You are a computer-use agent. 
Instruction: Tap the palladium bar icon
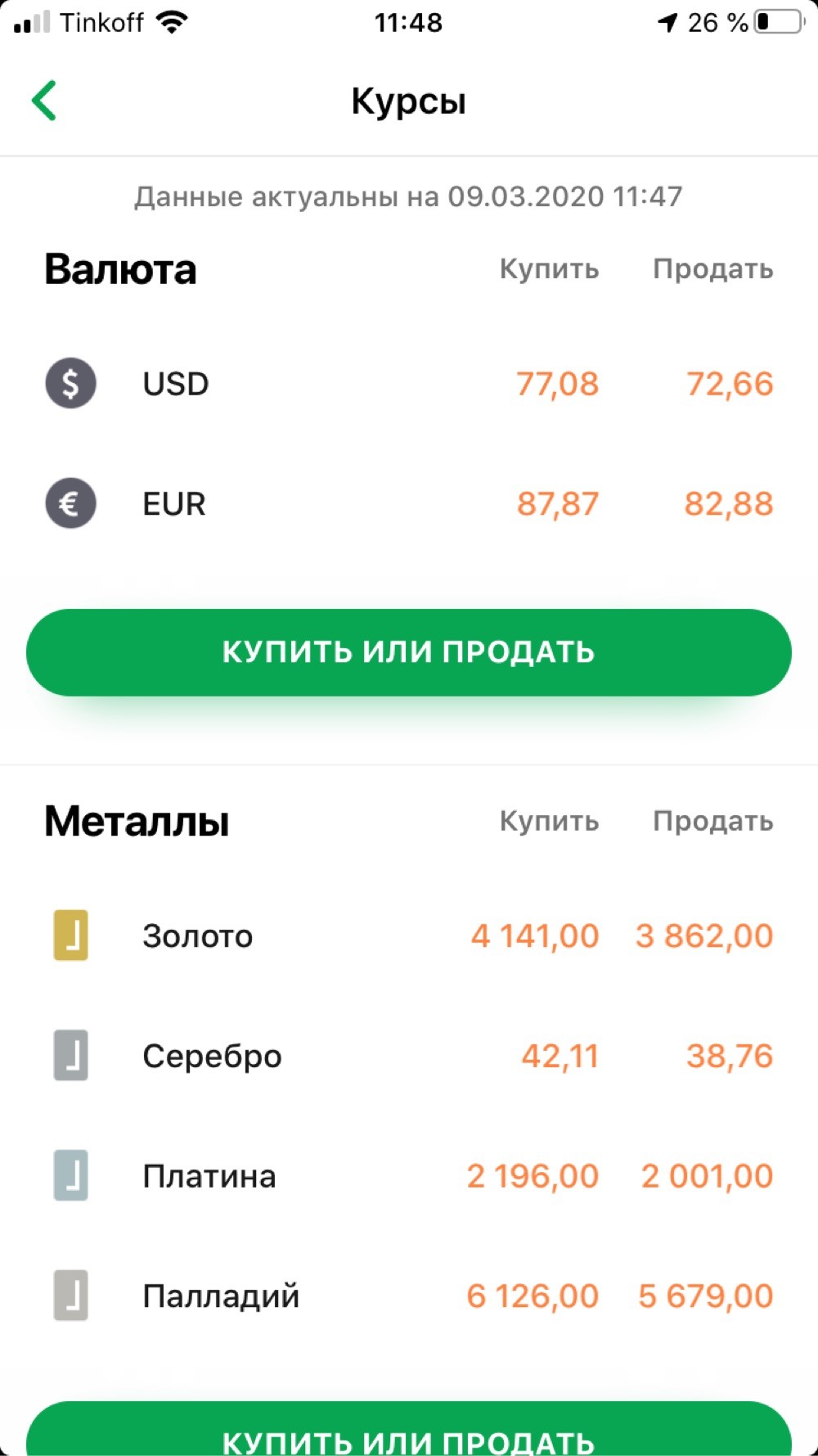[x=71, y=1296]
